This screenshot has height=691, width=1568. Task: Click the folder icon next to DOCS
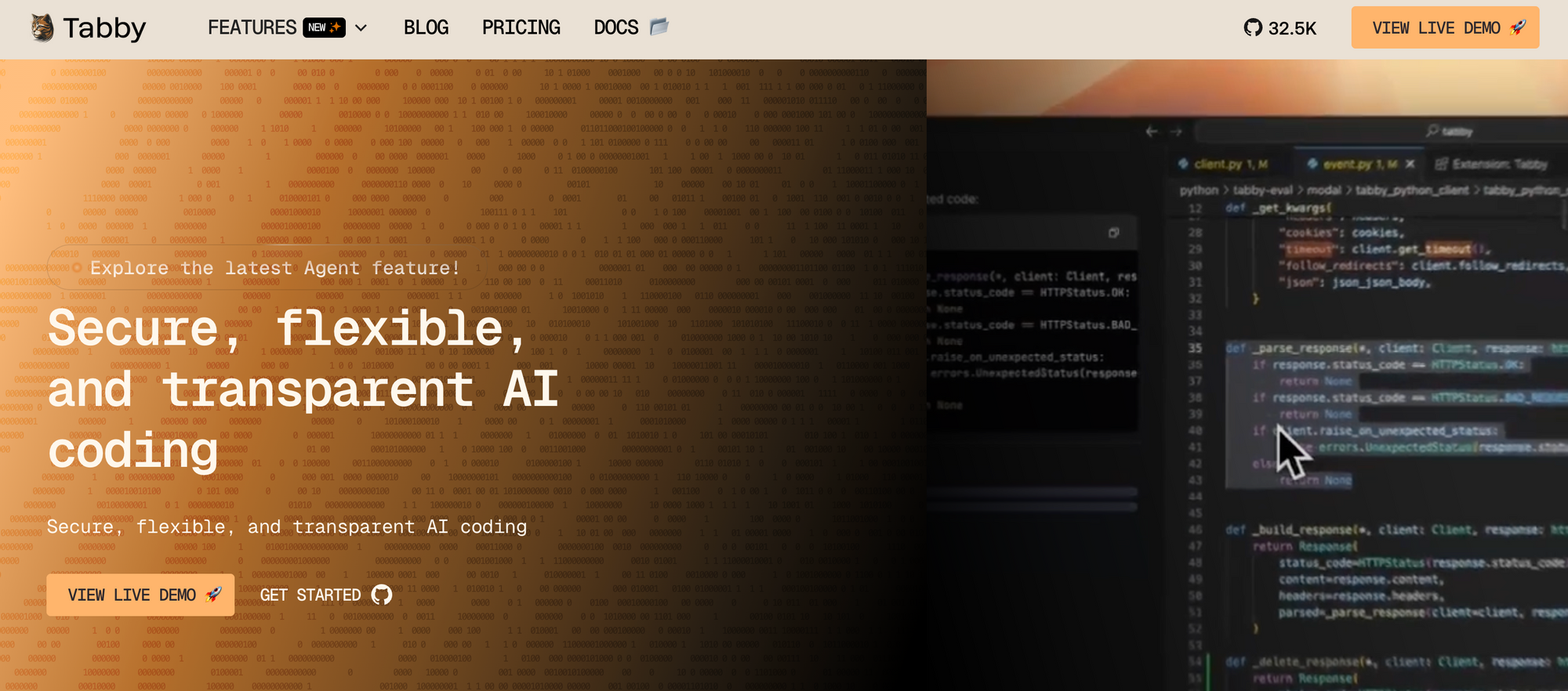(659, 27)
